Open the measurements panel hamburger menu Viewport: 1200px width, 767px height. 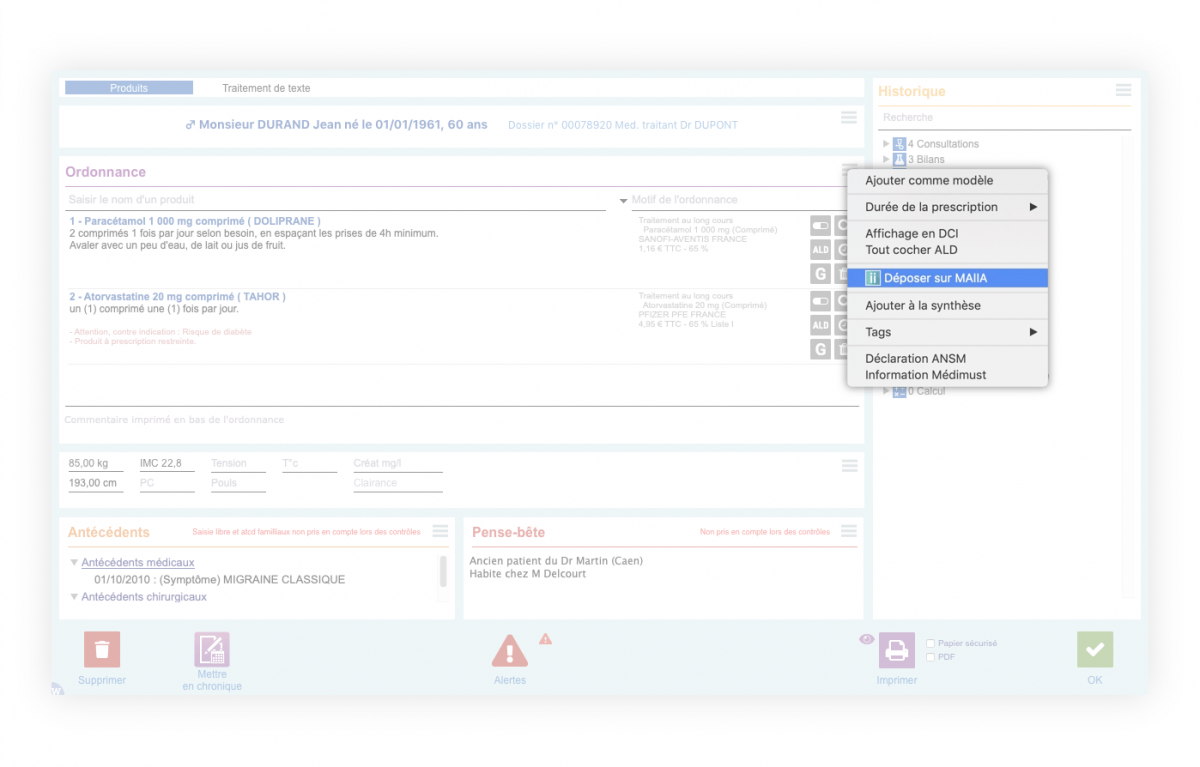(x=849, y=466)
